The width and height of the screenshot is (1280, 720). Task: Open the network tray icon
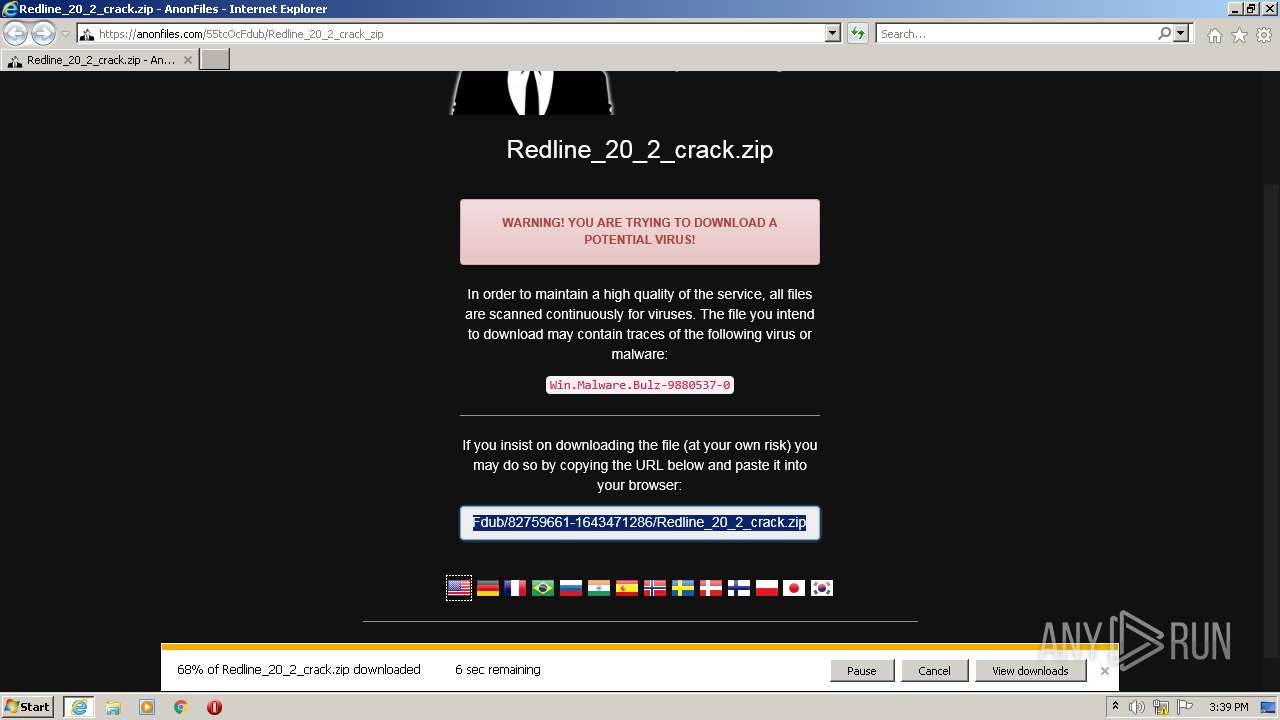tap(1161, 707)
